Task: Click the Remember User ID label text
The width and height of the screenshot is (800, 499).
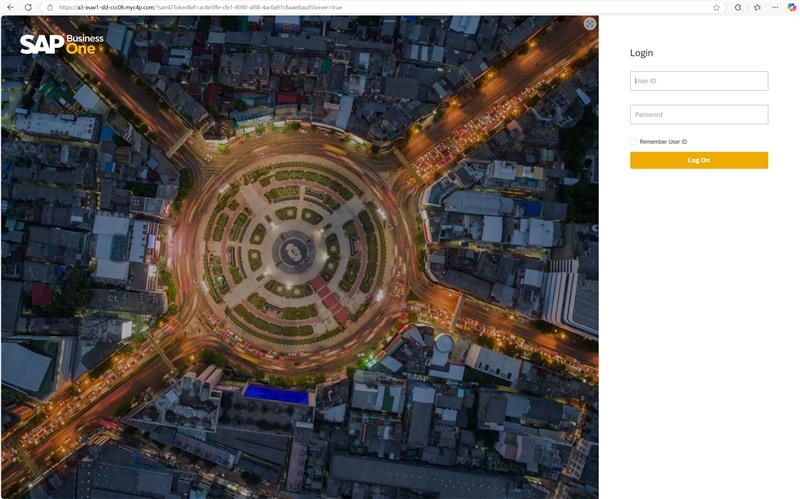Action: pos(663,142)
